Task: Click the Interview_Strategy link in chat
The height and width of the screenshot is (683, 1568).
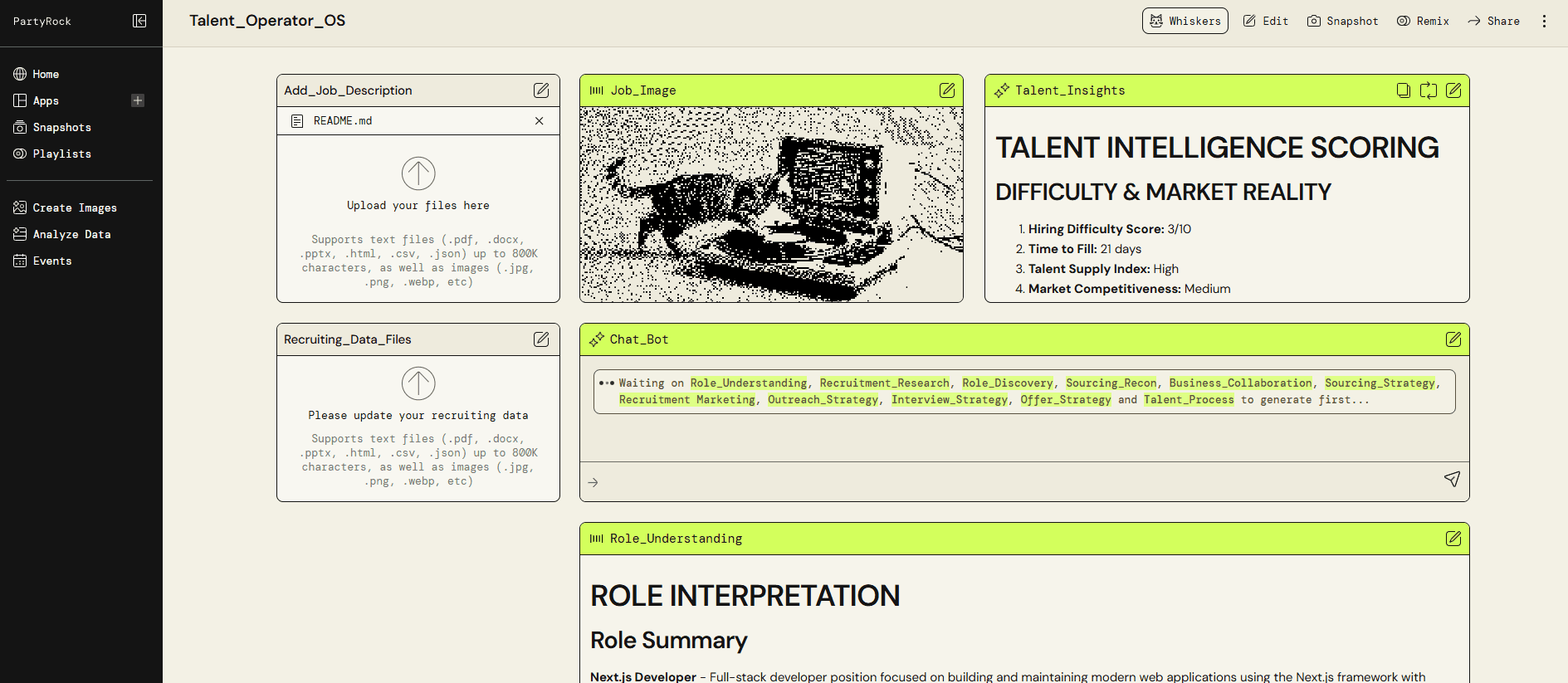Action: coord(950,399)
